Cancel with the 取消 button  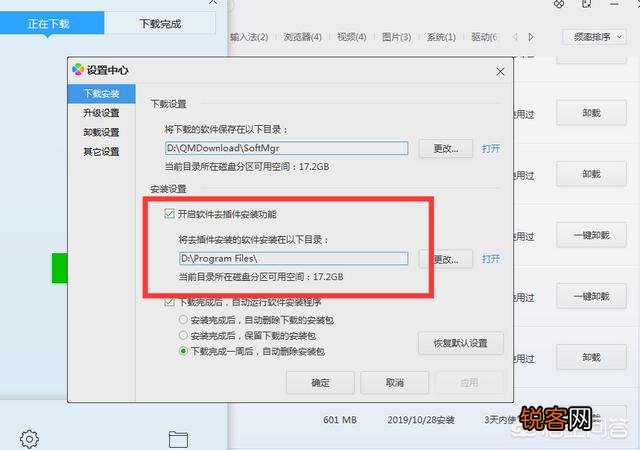tap(395, 383)
